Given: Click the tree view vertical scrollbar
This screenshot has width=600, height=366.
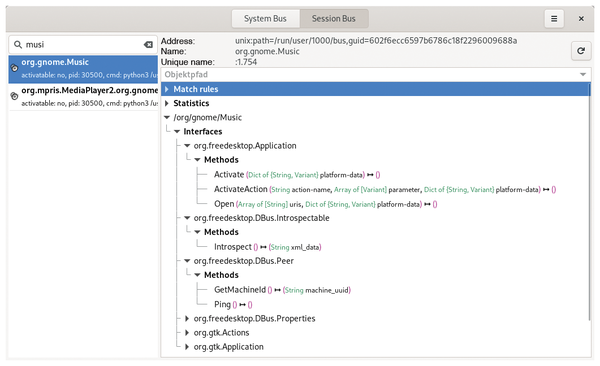Looking at the screenshot, I should point(589,202).
